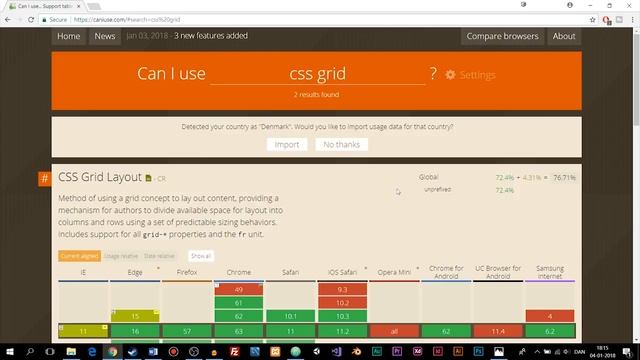Open Adobe Illustrator from taskbar

tap(458, 351)
